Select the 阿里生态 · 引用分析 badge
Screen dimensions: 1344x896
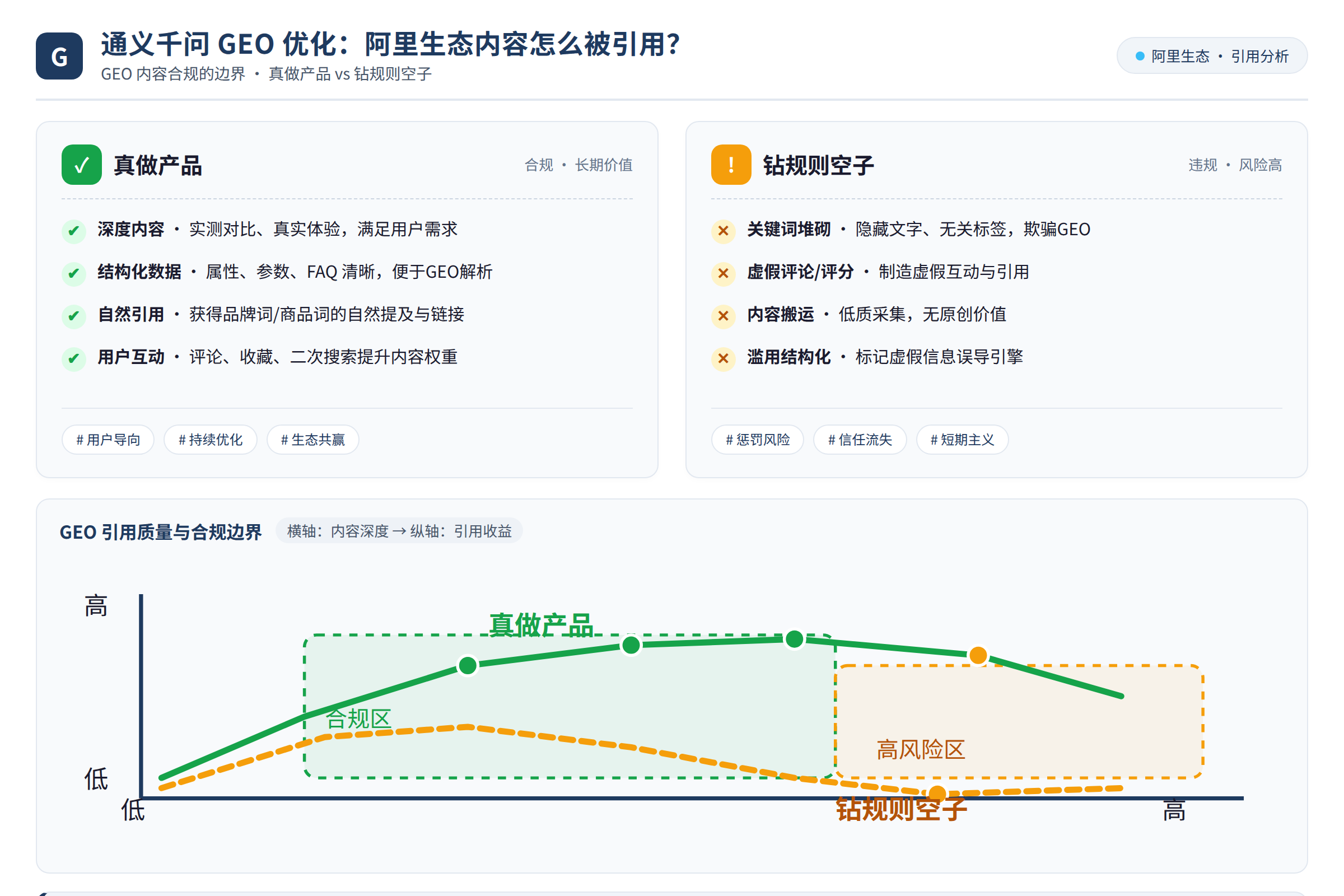(1211, 56)
